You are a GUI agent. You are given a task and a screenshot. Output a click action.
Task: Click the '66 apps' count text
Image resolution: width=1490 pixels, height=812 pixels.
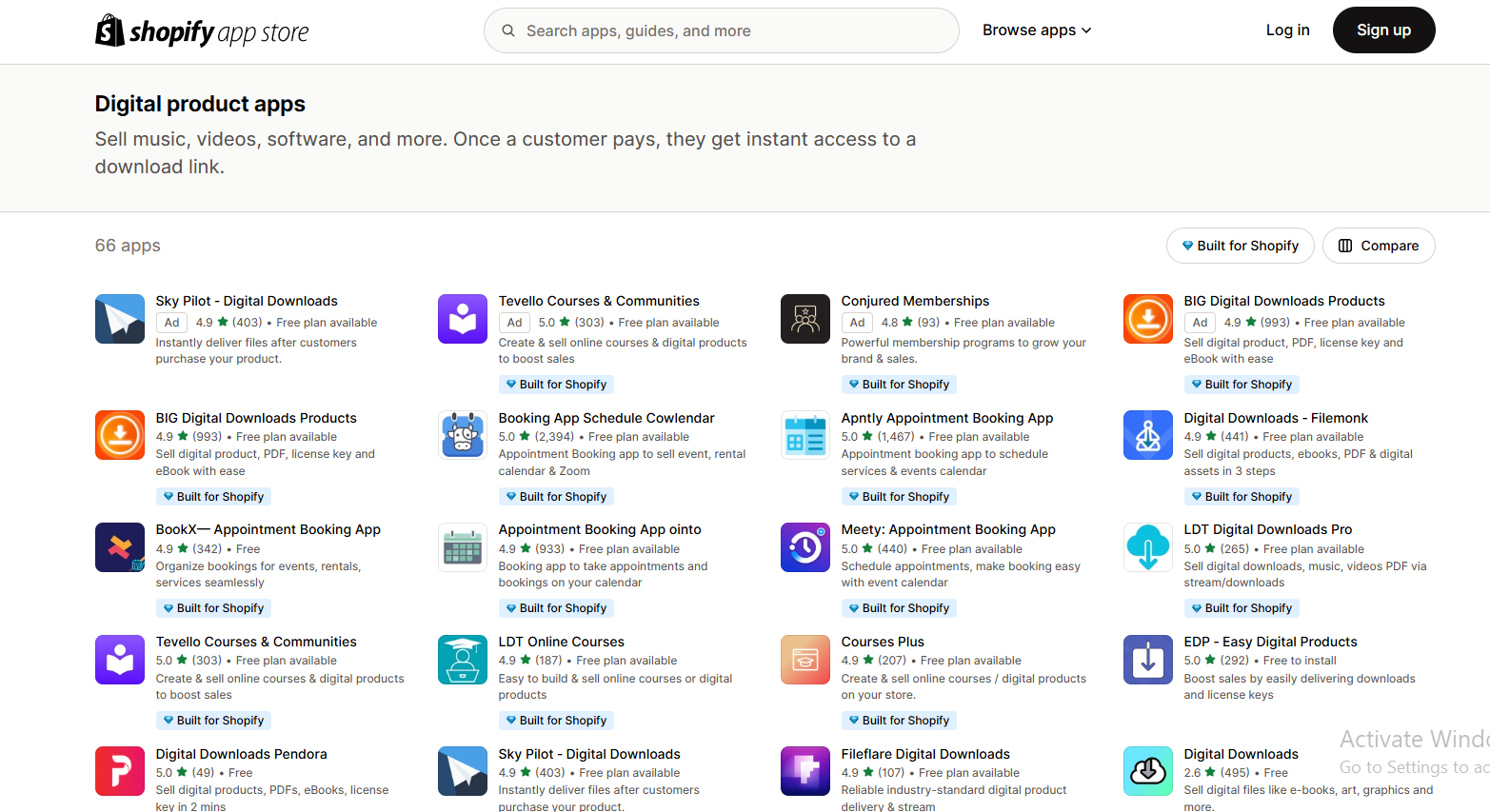pos(128,246)
